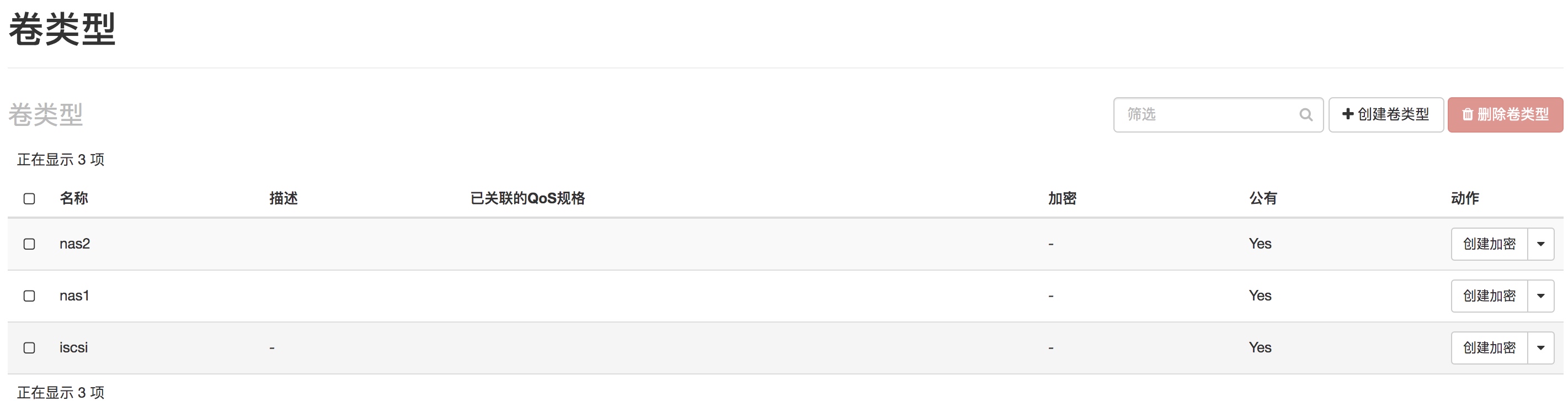Click the 公有 column header

coord(1263,198)
